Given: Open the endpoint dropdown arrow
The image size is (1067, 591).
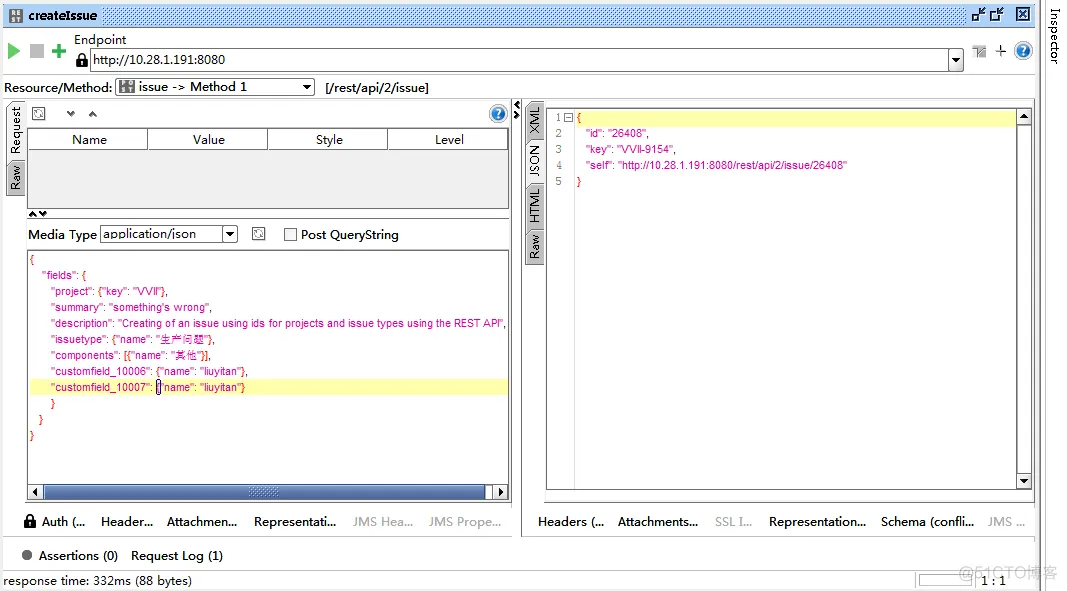Looking at the screenshot, I should point(956,60).
